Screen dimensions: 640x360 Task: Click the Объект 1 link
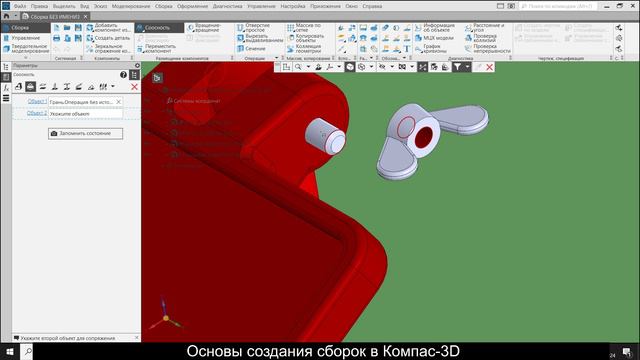click(x=37, y=101)
